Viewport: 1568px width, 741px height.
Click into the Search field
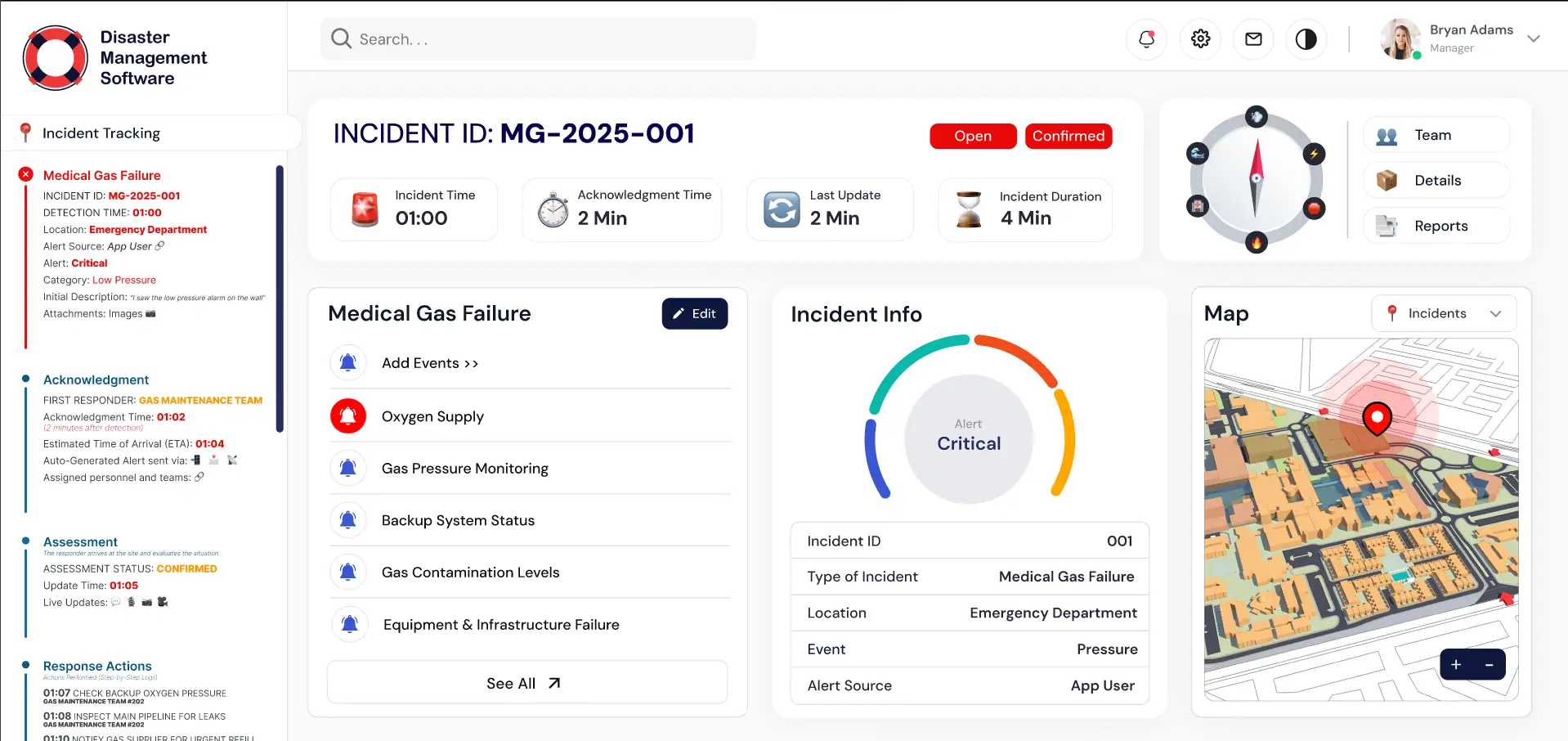click(x=538, y=39)
